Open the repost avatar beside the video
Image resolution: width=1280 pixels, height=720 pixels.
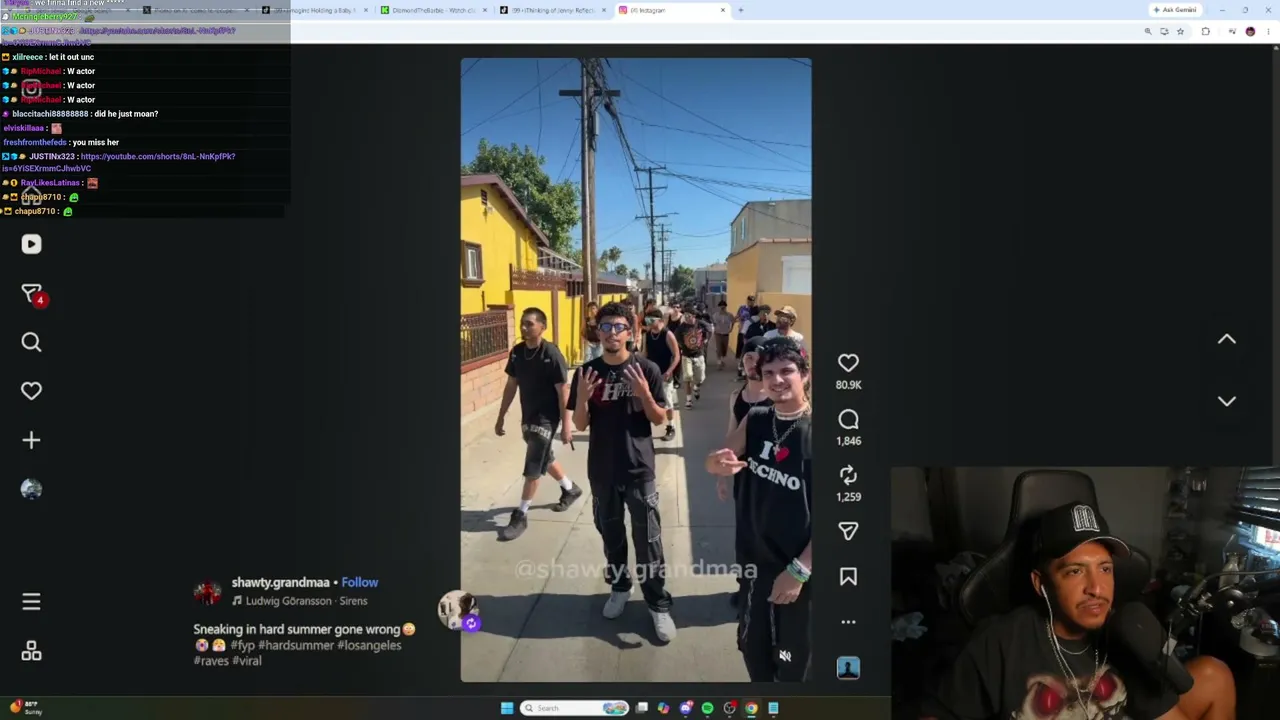click(x=457, y=608)
